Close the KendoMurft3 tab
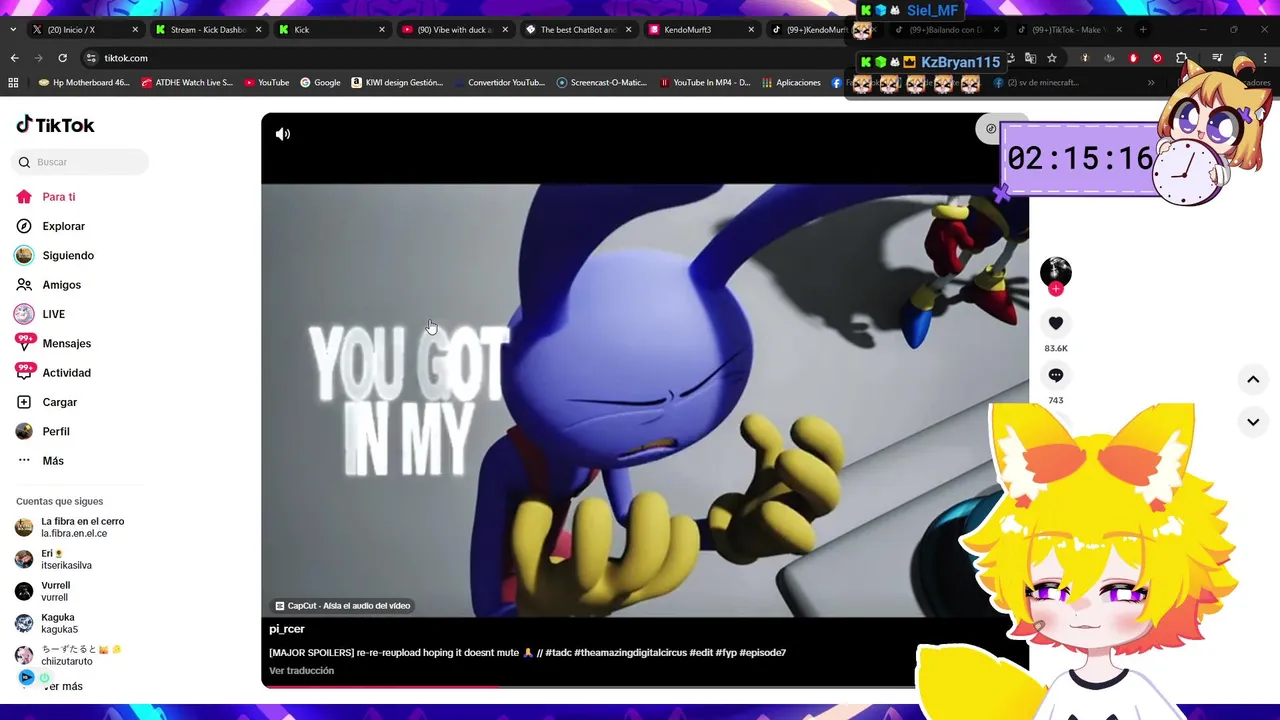Image resolution: width=1280 pixels, height=720 pixels. click(x=751, y=30)
